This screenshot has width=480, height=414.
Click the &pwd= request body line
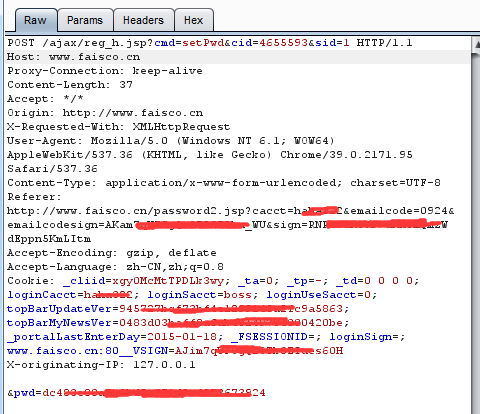tap(136, 393)
